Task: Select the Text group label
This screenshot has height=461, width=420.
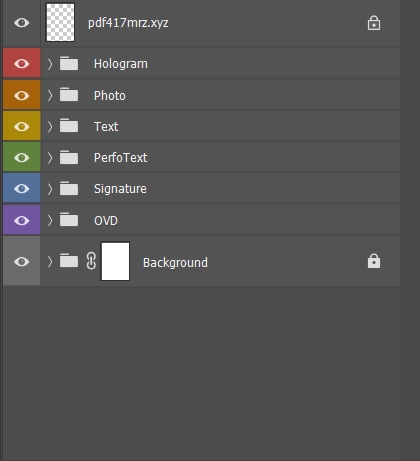Action: click(x=106, y=127)
